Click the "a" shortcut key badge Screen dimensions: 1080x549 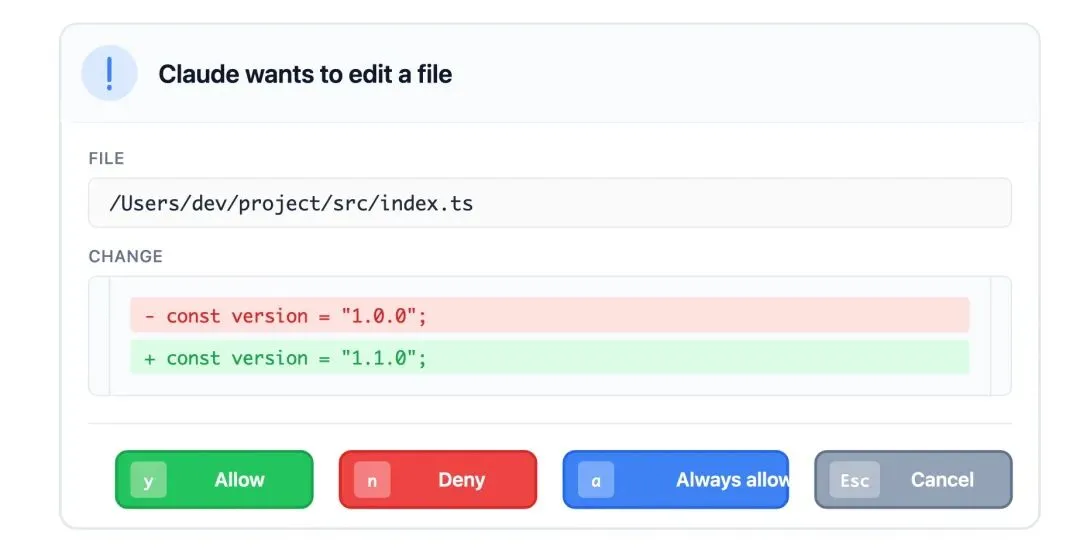(596, 480)
